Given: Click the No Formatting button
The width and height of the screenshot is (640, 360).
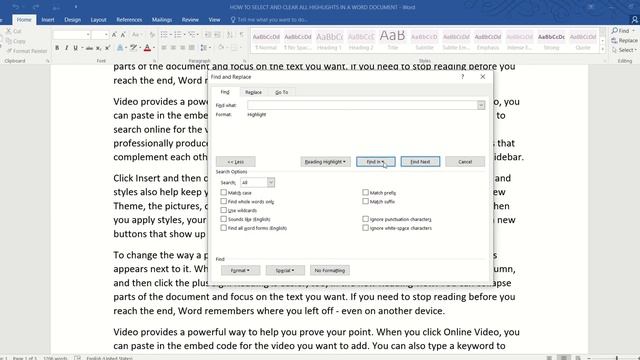Looking at the screenshot, I should 329,270.
